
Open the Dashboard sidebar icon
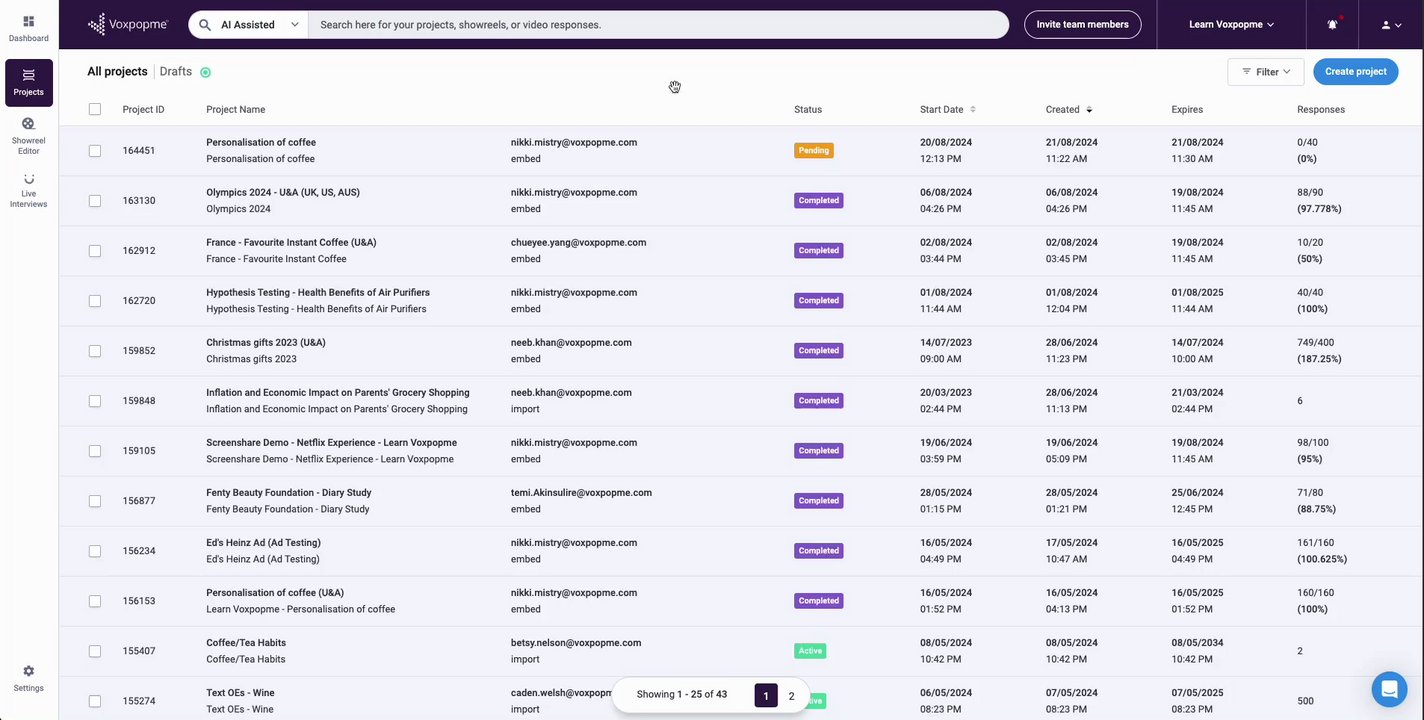click(28, 28)
